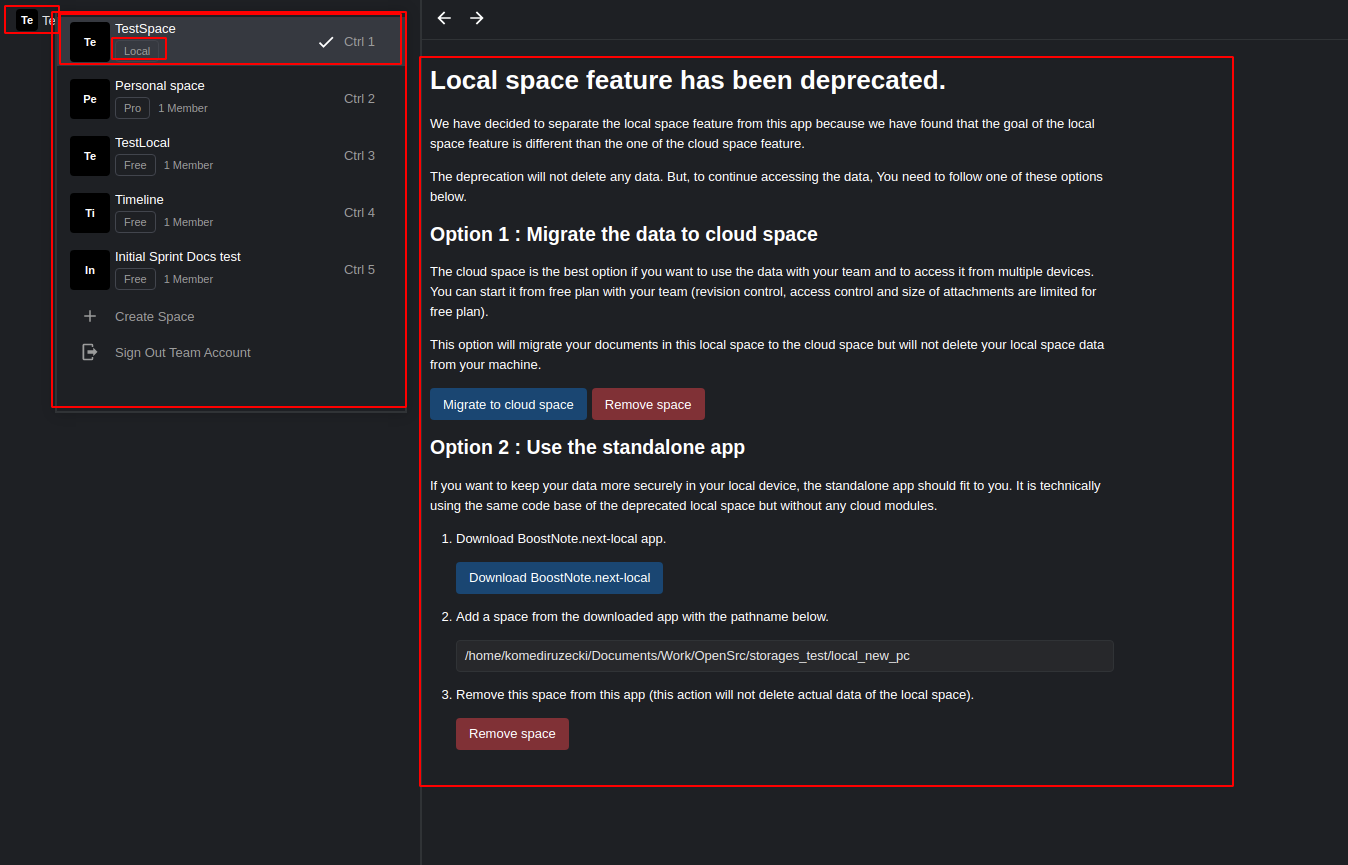Switch to the TestLocal space

click(231, 156)
